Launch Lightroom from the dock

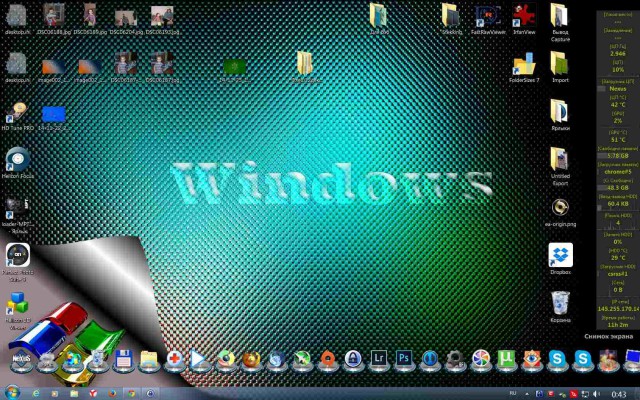click(379, 357)
